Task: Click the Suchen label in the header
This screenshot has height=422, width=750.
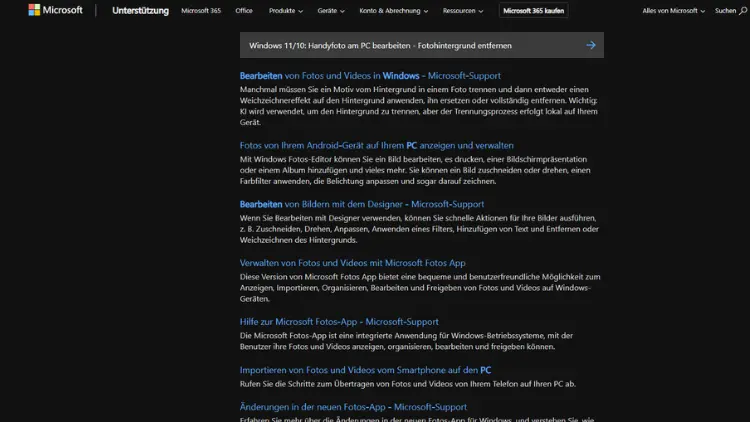Action: 725,11
